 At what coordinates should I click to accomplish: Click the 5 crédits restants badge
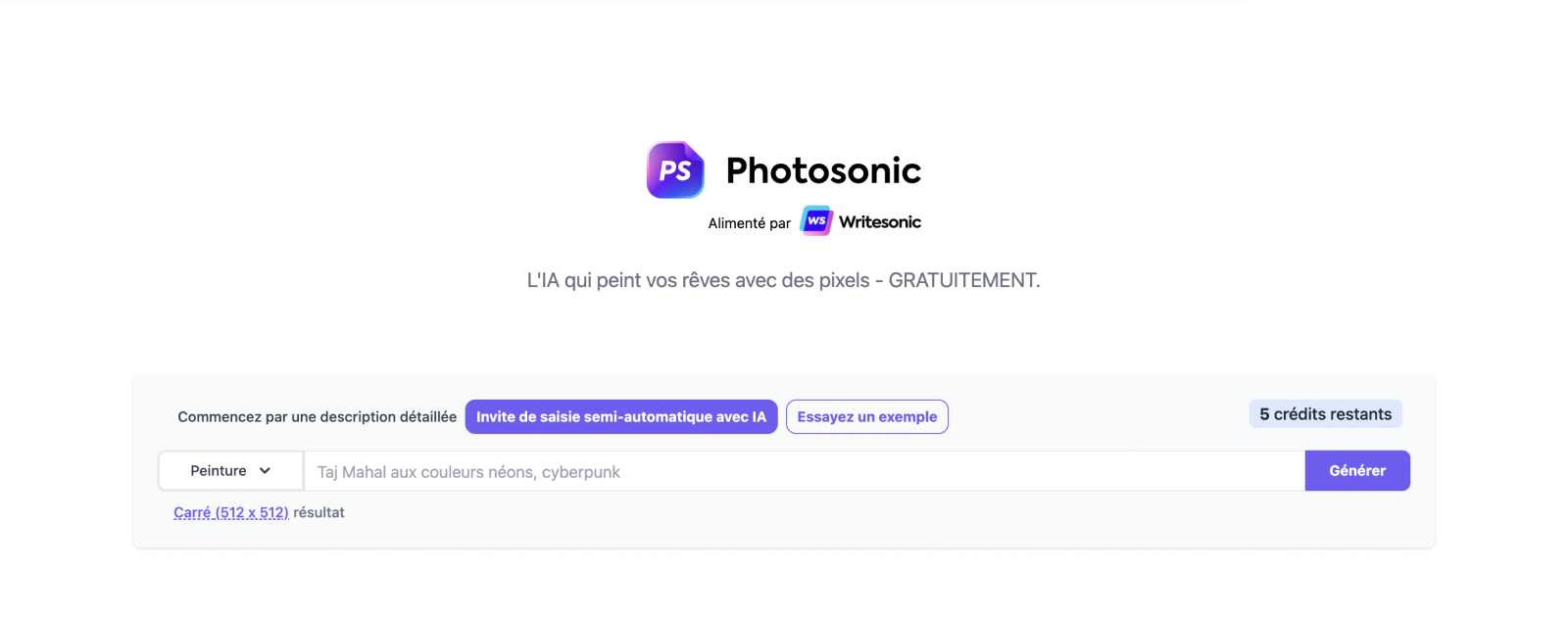click(x=1325, y=413)
